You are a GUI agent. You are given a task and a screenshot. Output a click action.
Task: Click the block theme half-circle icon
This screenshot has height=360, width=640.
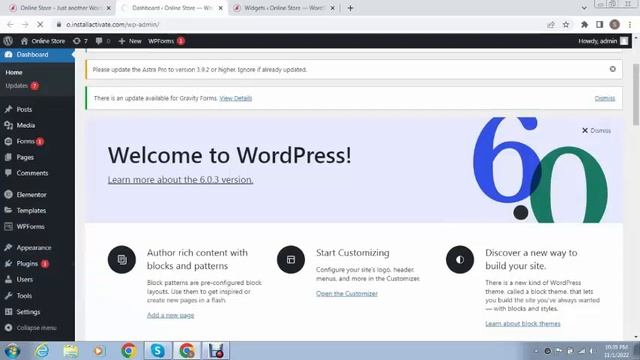click(460, 260)
